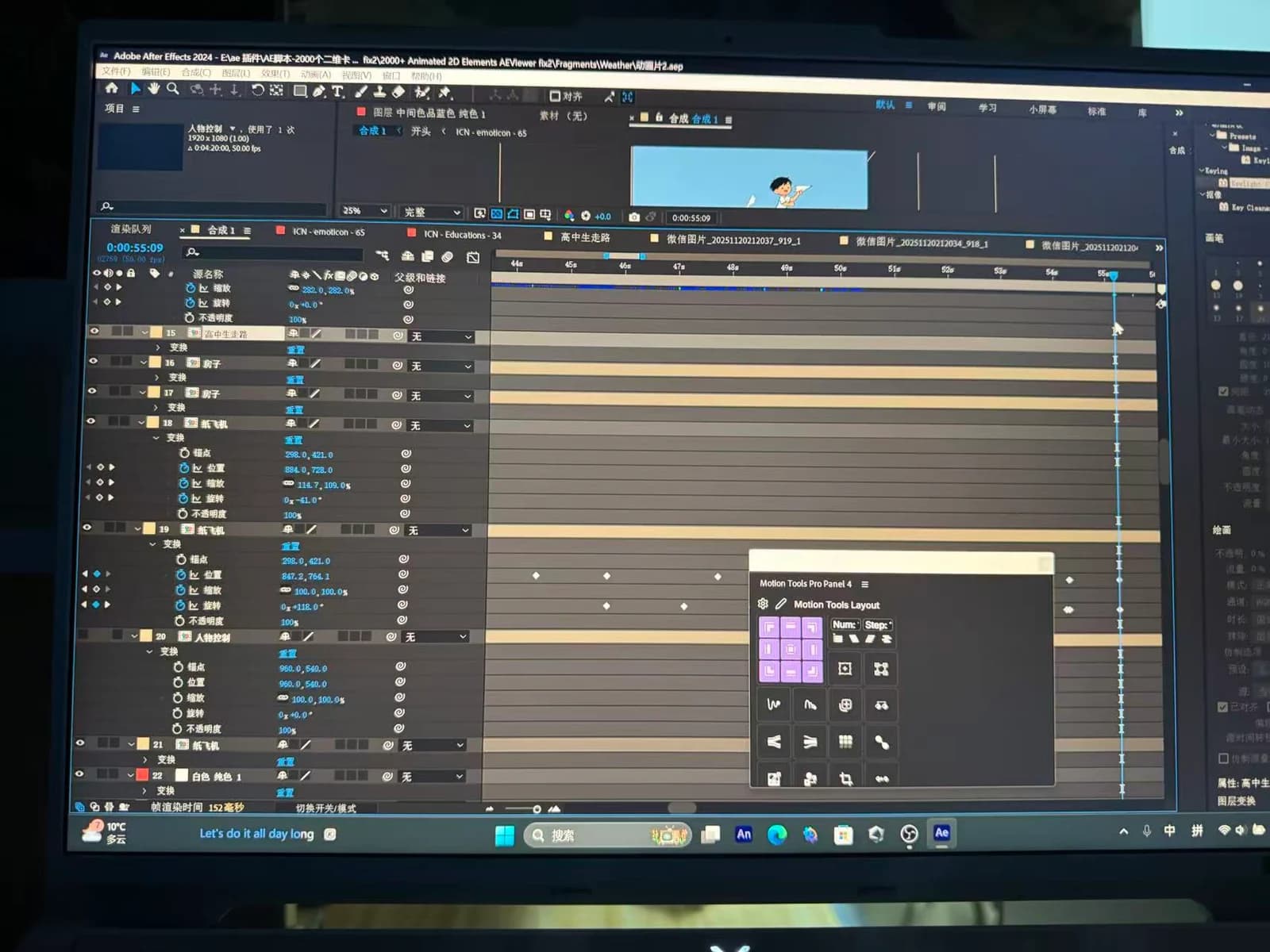Select the Puppet Pin tool
Image resolution: width=1270 pixels, height=952 pixels.
pos(444,94)
